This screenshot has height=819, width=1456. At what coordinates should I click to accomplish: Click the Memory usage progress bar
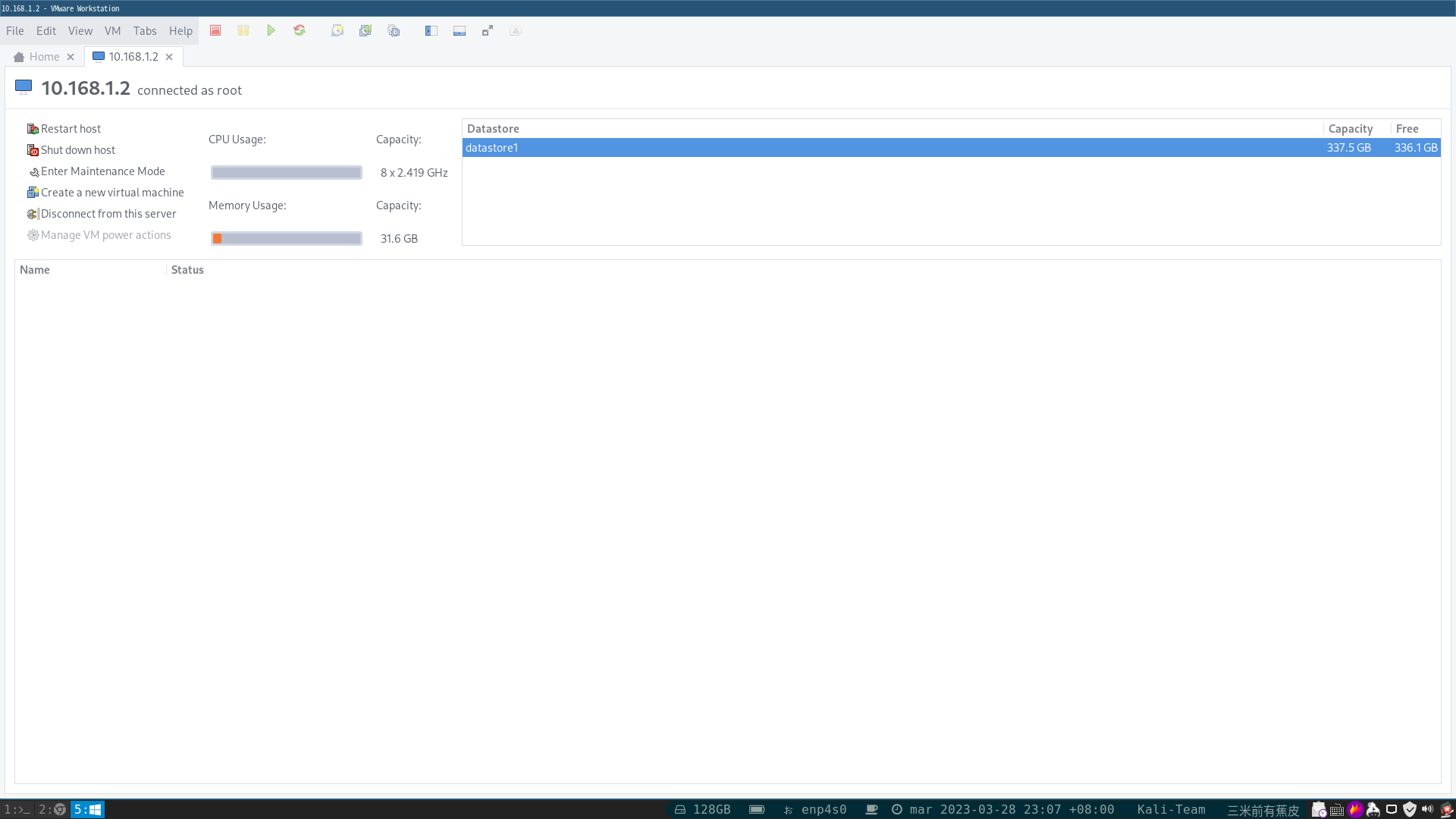tap(287, 239)
